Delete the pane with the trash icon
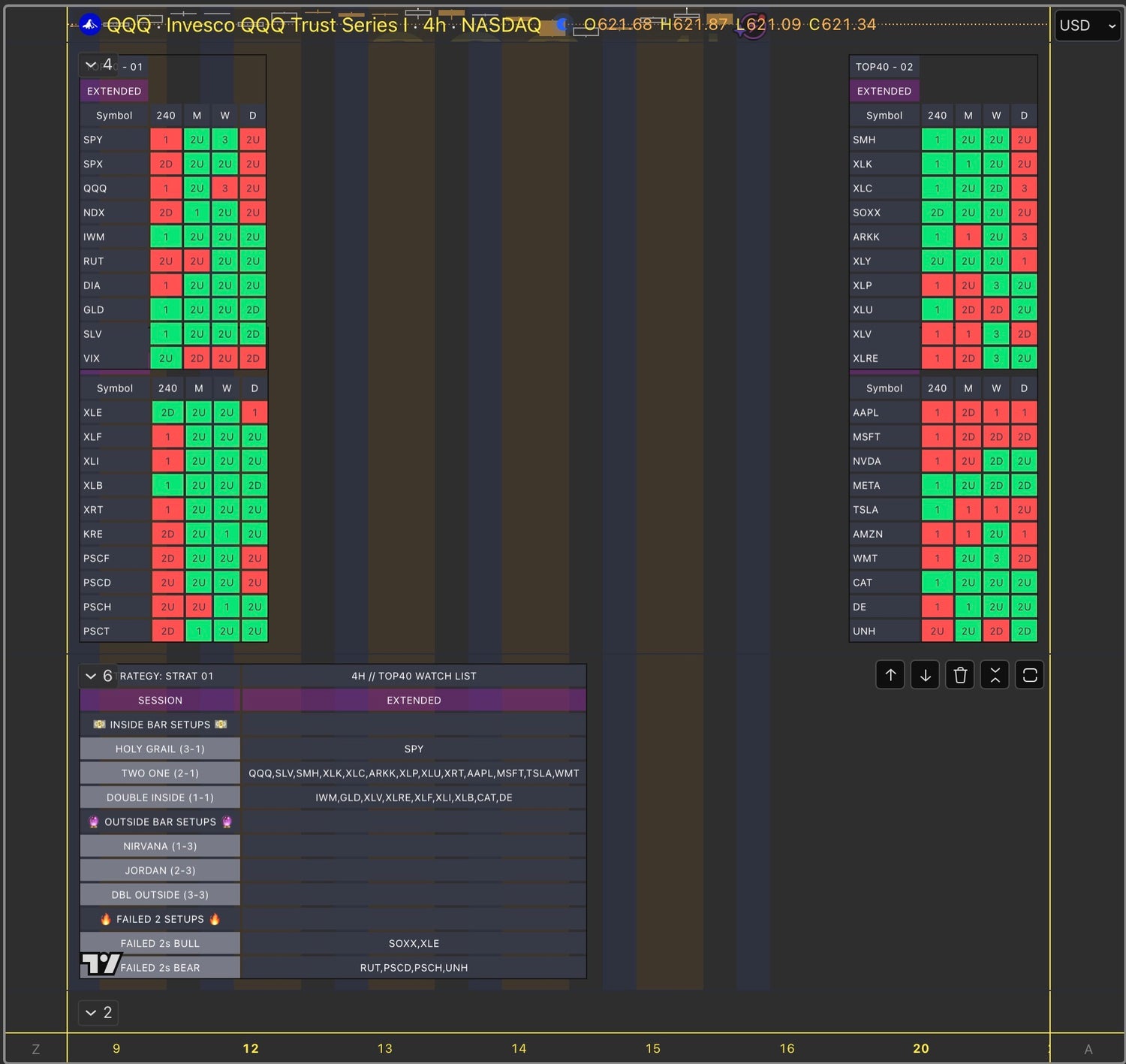1126x1064 pixels. pyautogui.click(x=960, y=675)
